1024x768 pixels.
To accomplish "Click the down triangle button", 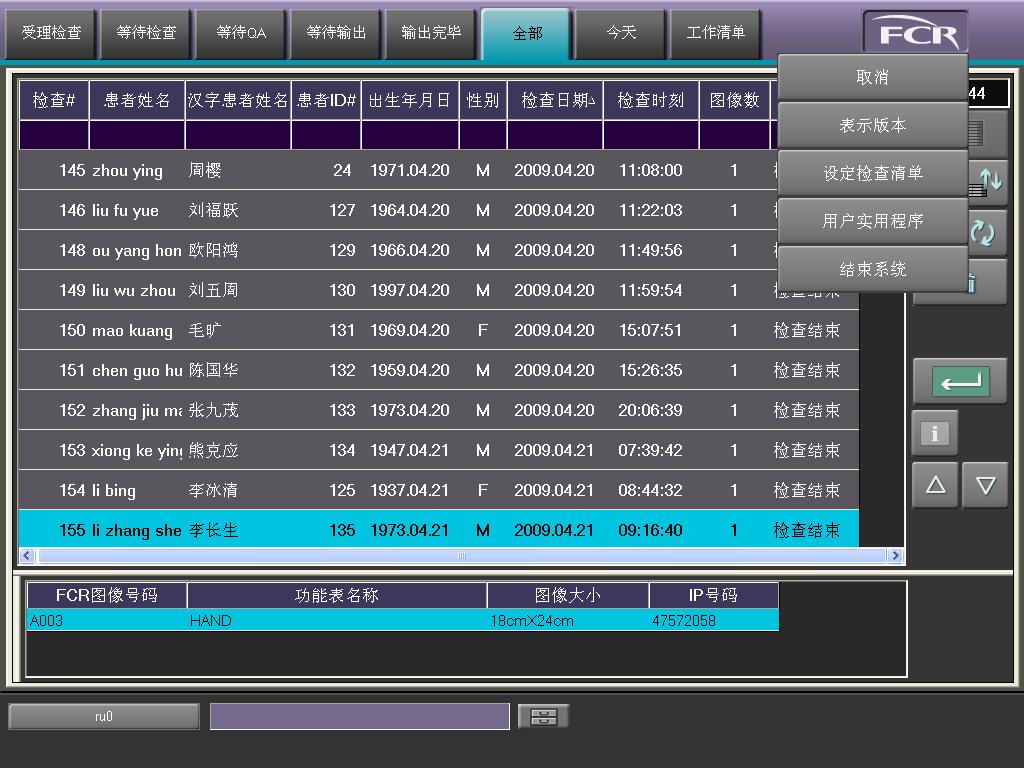I will pyautogui.click(x=985, y=485).
